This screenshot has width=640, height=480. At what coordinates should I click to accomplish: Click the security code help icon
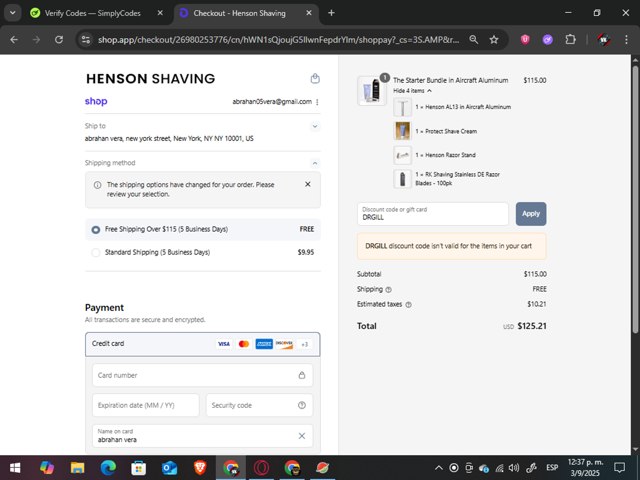tap(302, 405)
